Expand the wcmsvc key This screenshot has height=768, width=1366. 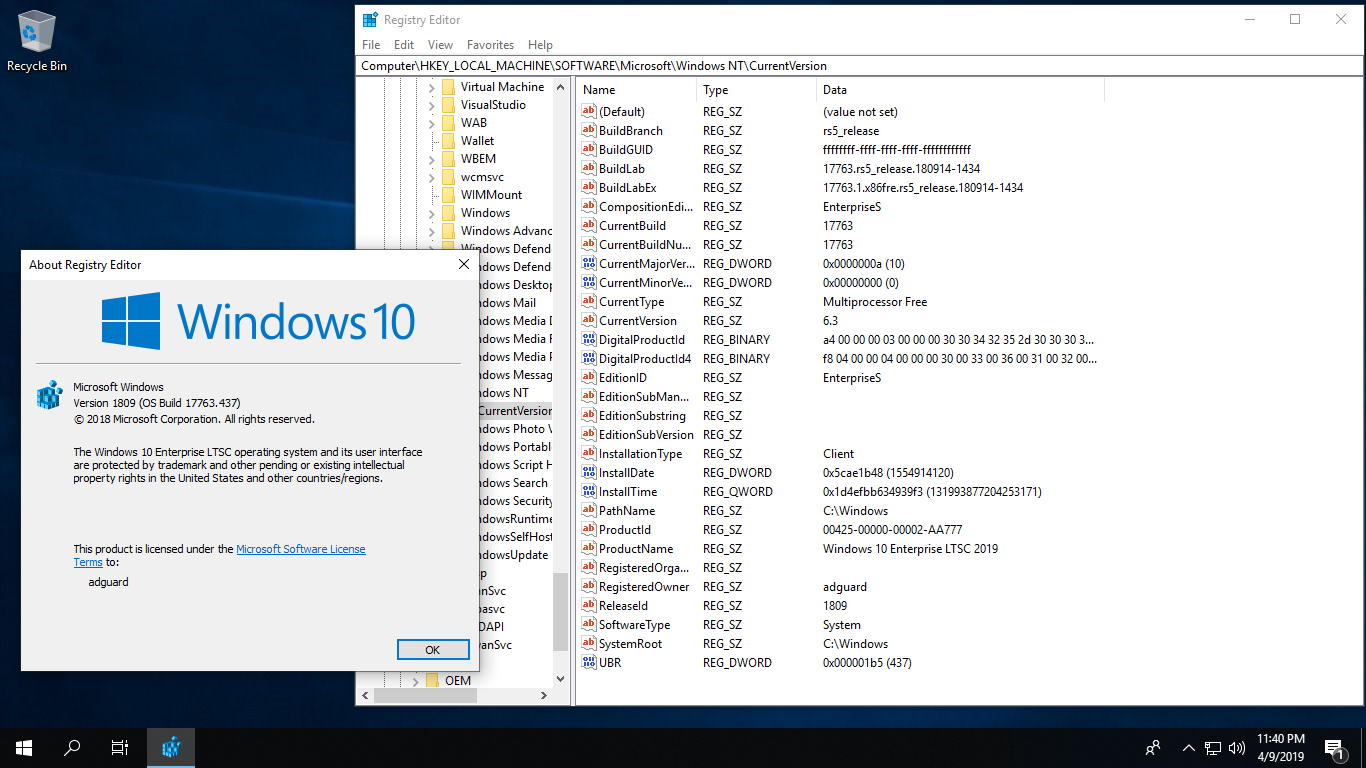pos(432,177)
